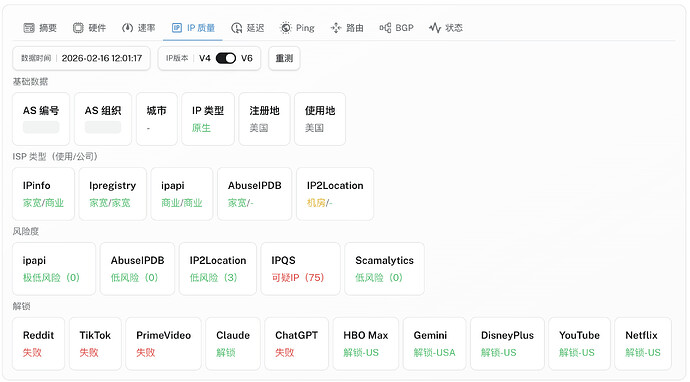This screenshot has height=382, width=690.
Task: Switch to the 硬件 tab label
Action: (x=97, y=28)
